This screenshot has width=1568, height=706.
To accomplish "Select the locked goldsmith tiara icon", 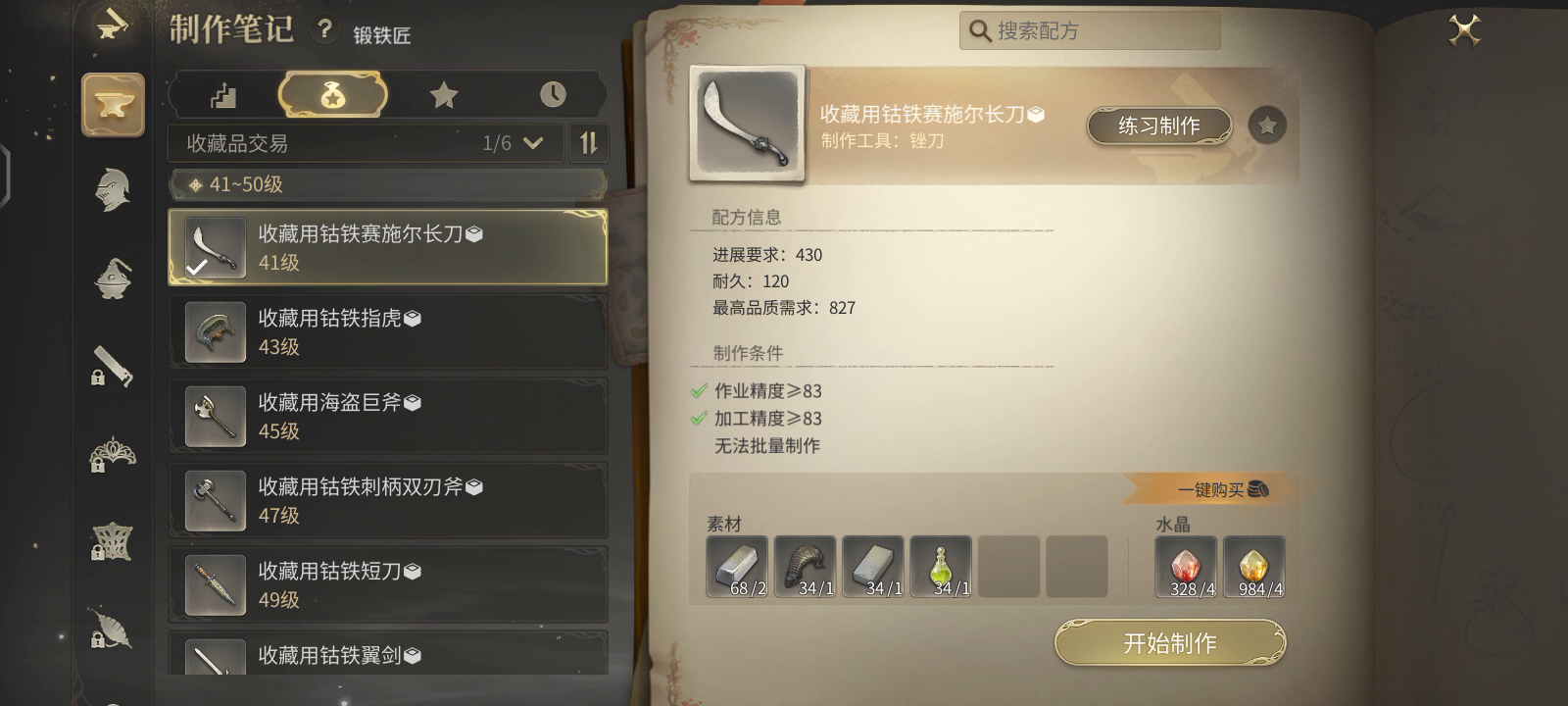I will [x=112, y=454].
